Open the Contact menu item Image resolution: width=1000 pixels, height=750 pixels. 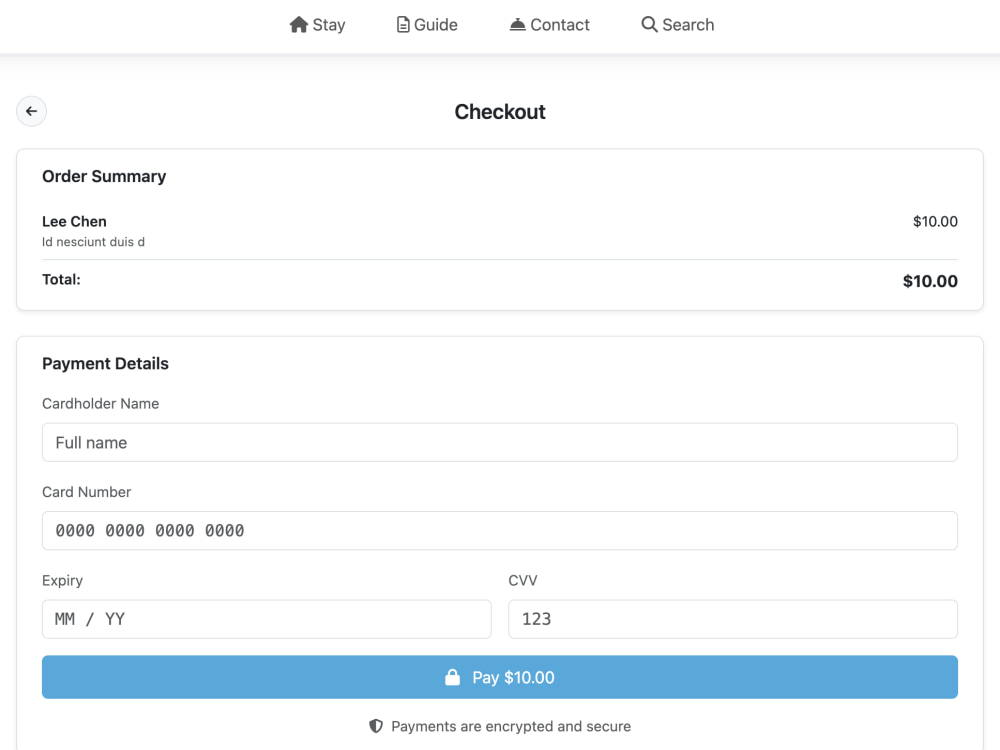[549, 25]
